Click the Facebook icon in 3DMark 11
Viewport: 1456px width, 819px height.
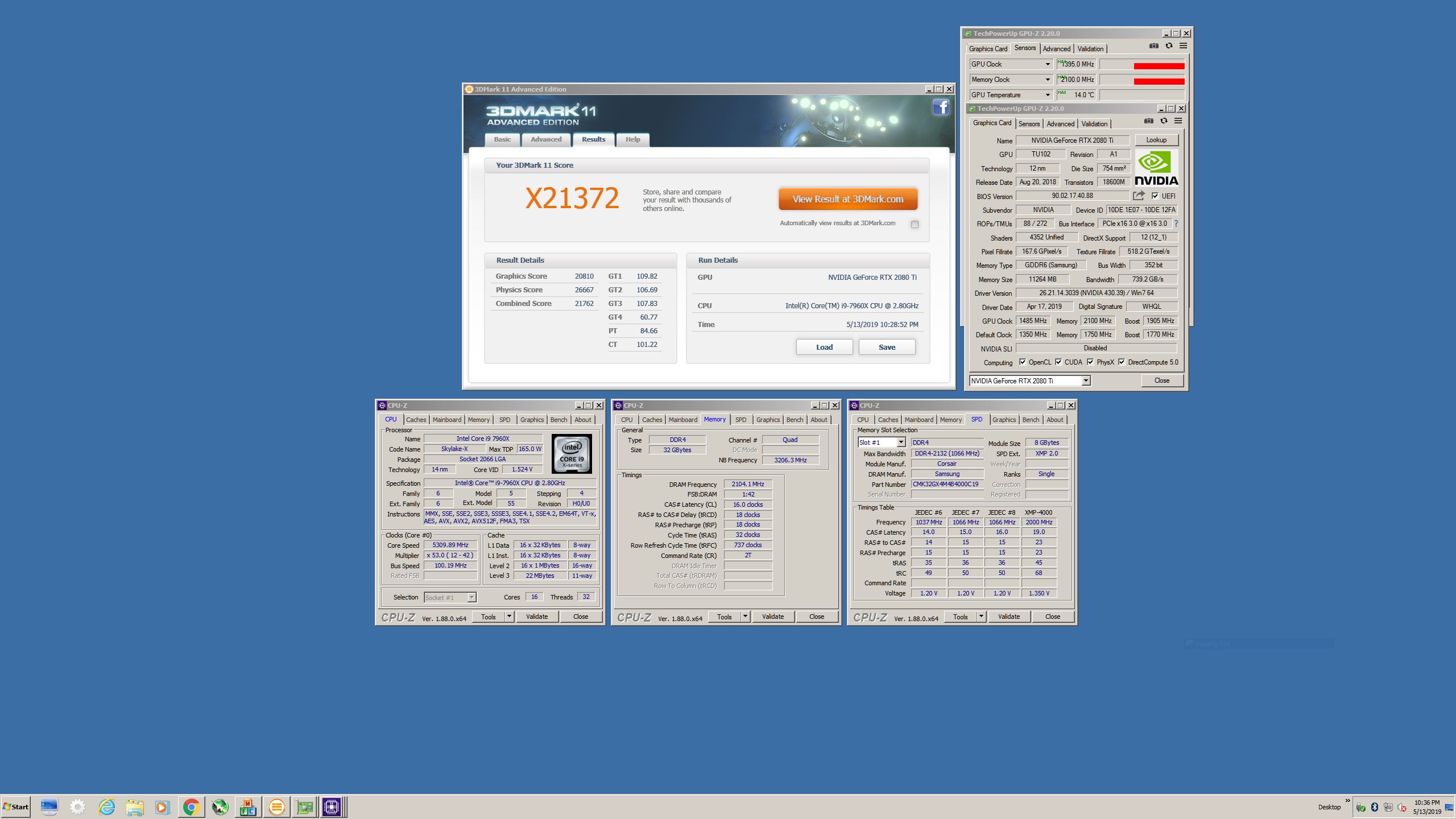coord(941,107)
